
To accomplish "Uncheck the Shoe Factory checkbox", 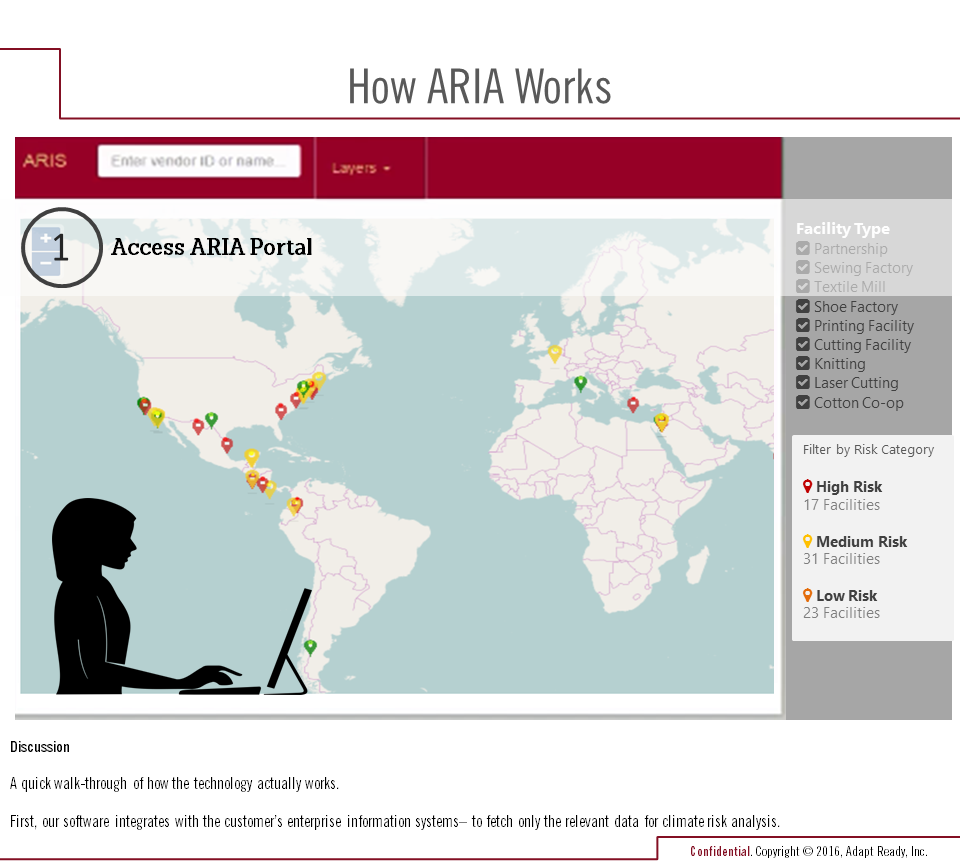I will click(x=803, y=307).
